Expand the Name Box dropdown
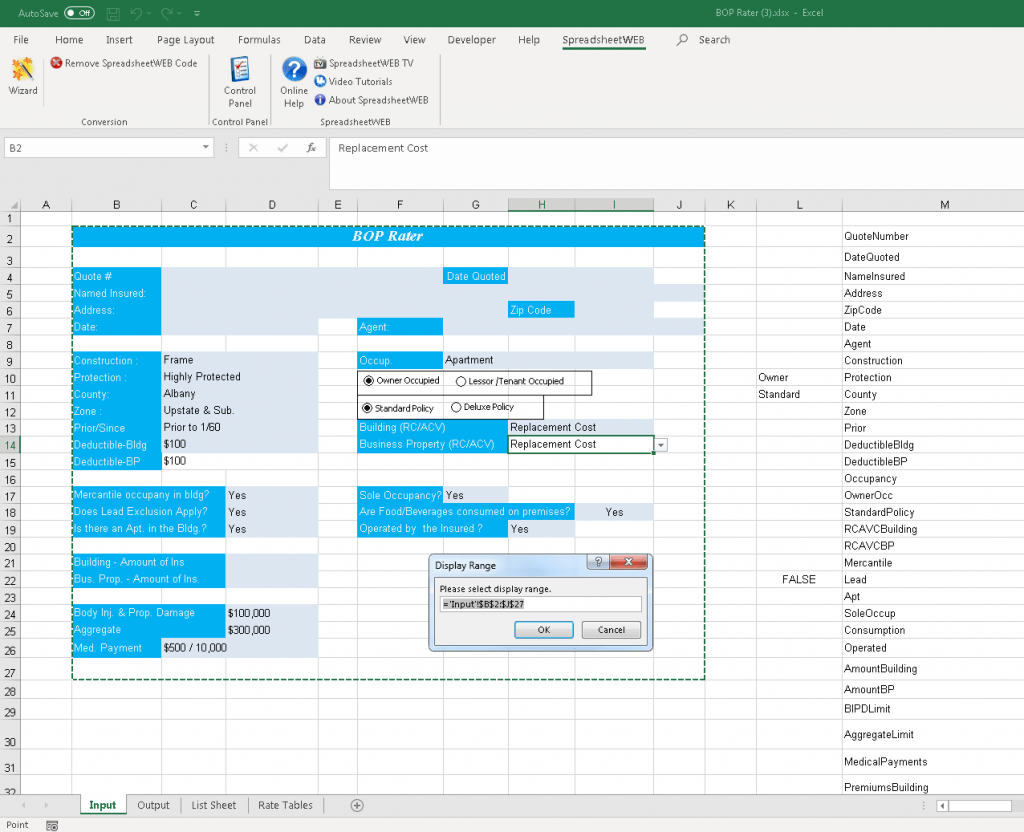The width and height of the screenshot is (1024, 832). coord(206,148)
